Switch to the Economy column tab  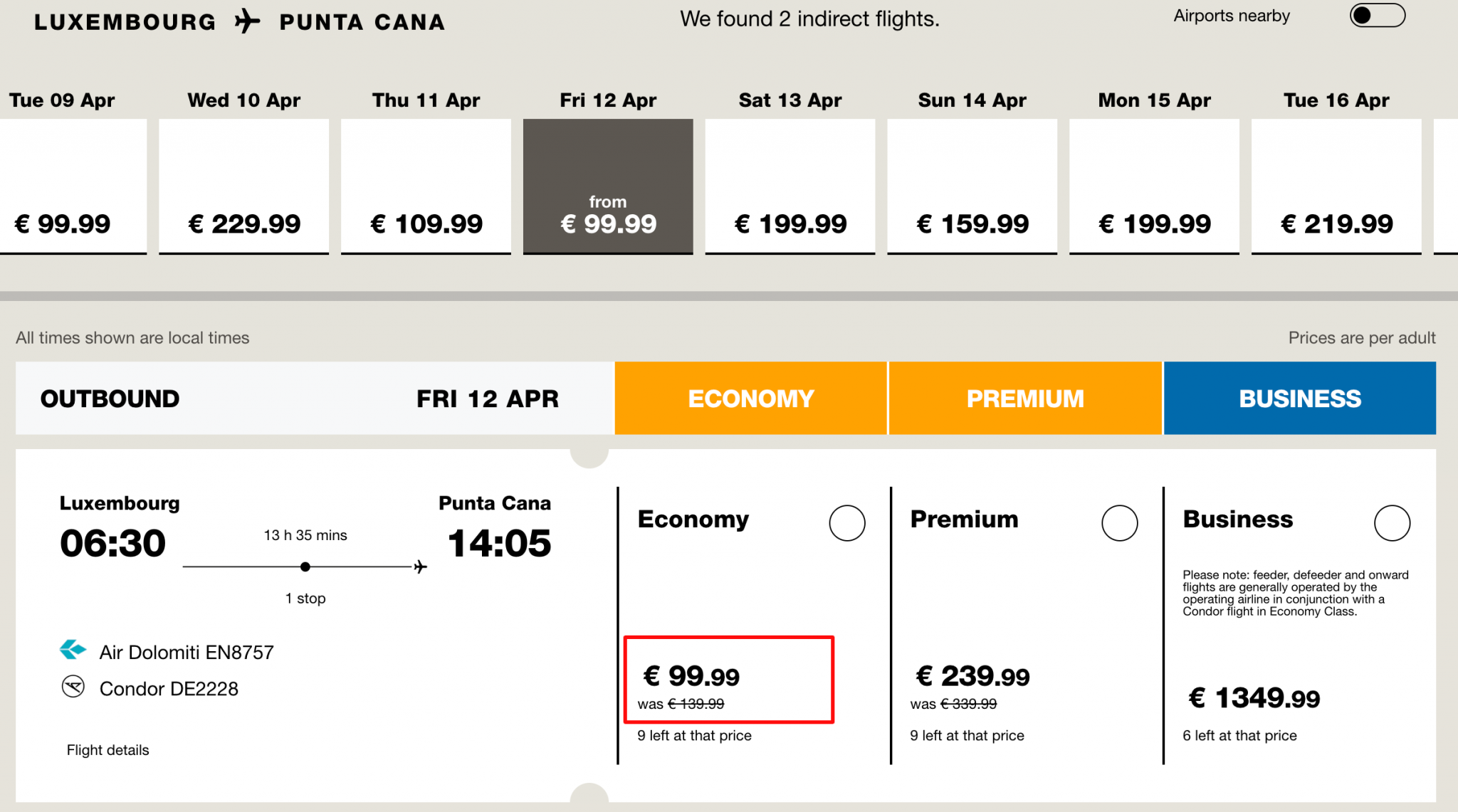coord(750,399)
